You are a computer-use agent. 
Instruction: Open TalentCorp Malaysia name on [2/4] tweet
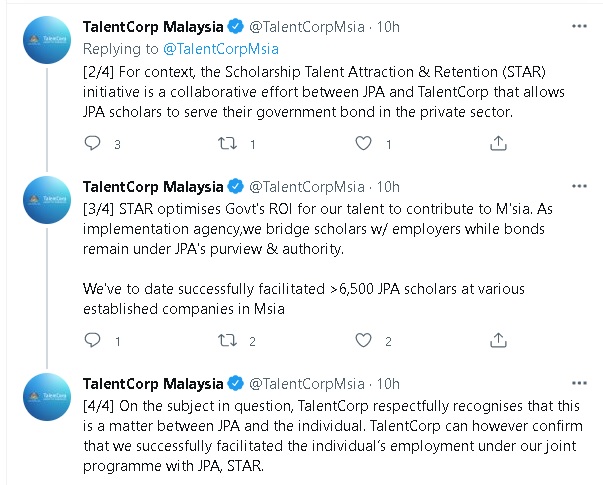tap(153, 27)
